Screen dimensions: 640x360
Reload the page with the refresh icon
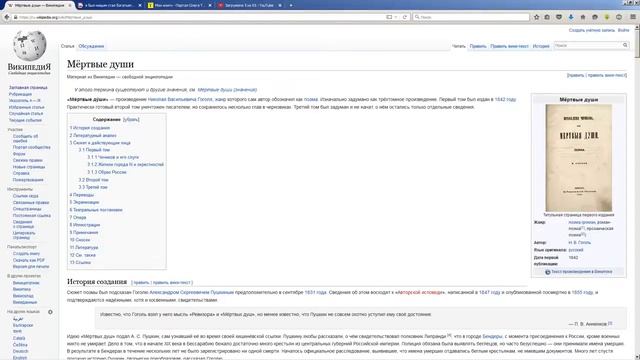click(x=404, y=17)
